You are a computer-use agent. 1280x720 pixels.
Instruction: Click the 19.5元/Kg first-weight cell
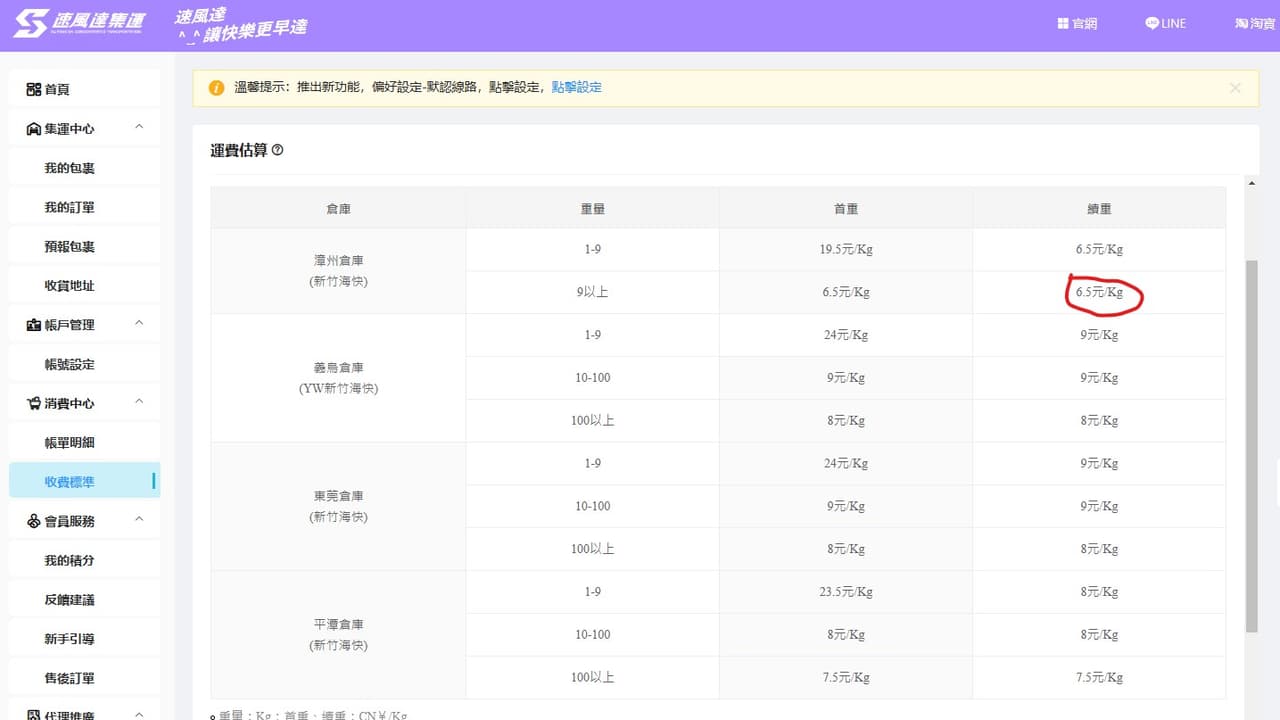tap(846, 250)
